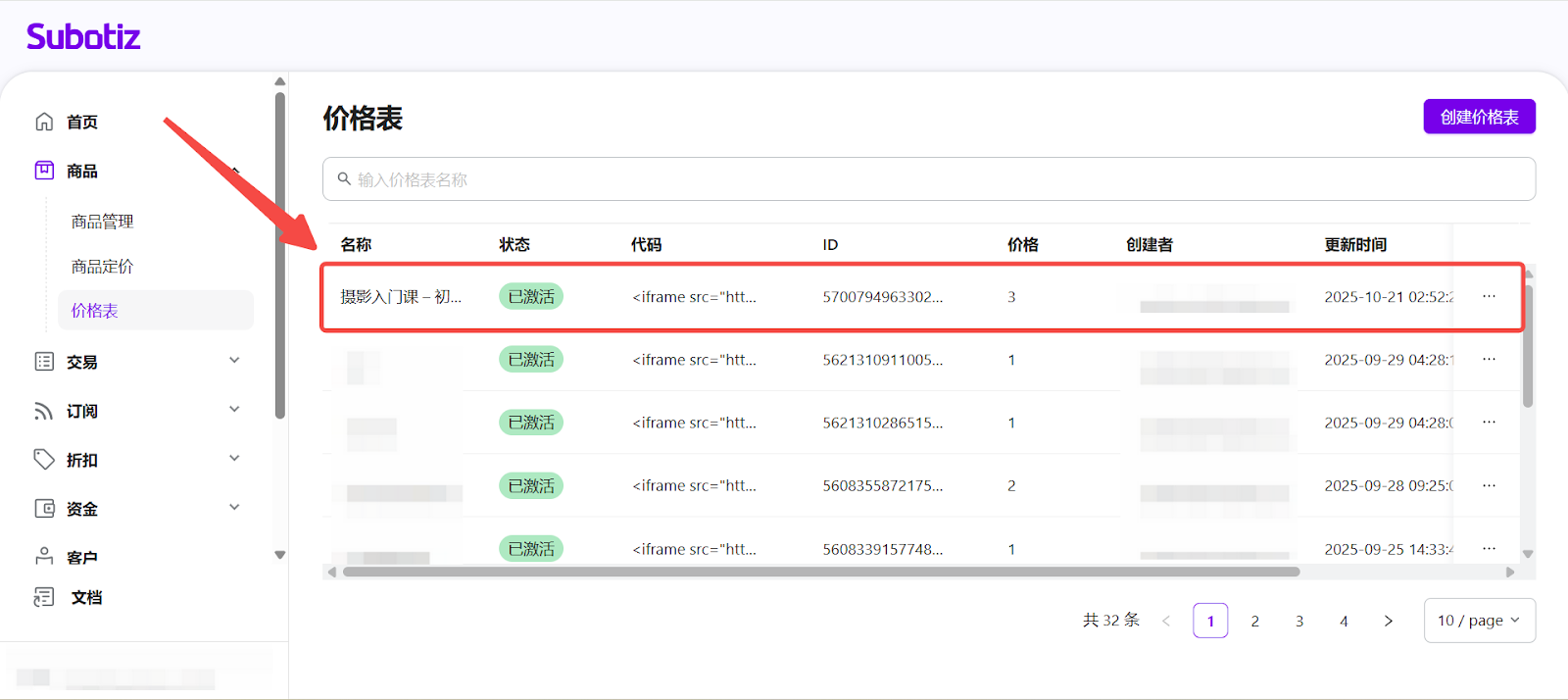
Task: Click the 输入价格表名称 search field
Action: (x=928, y=179)
